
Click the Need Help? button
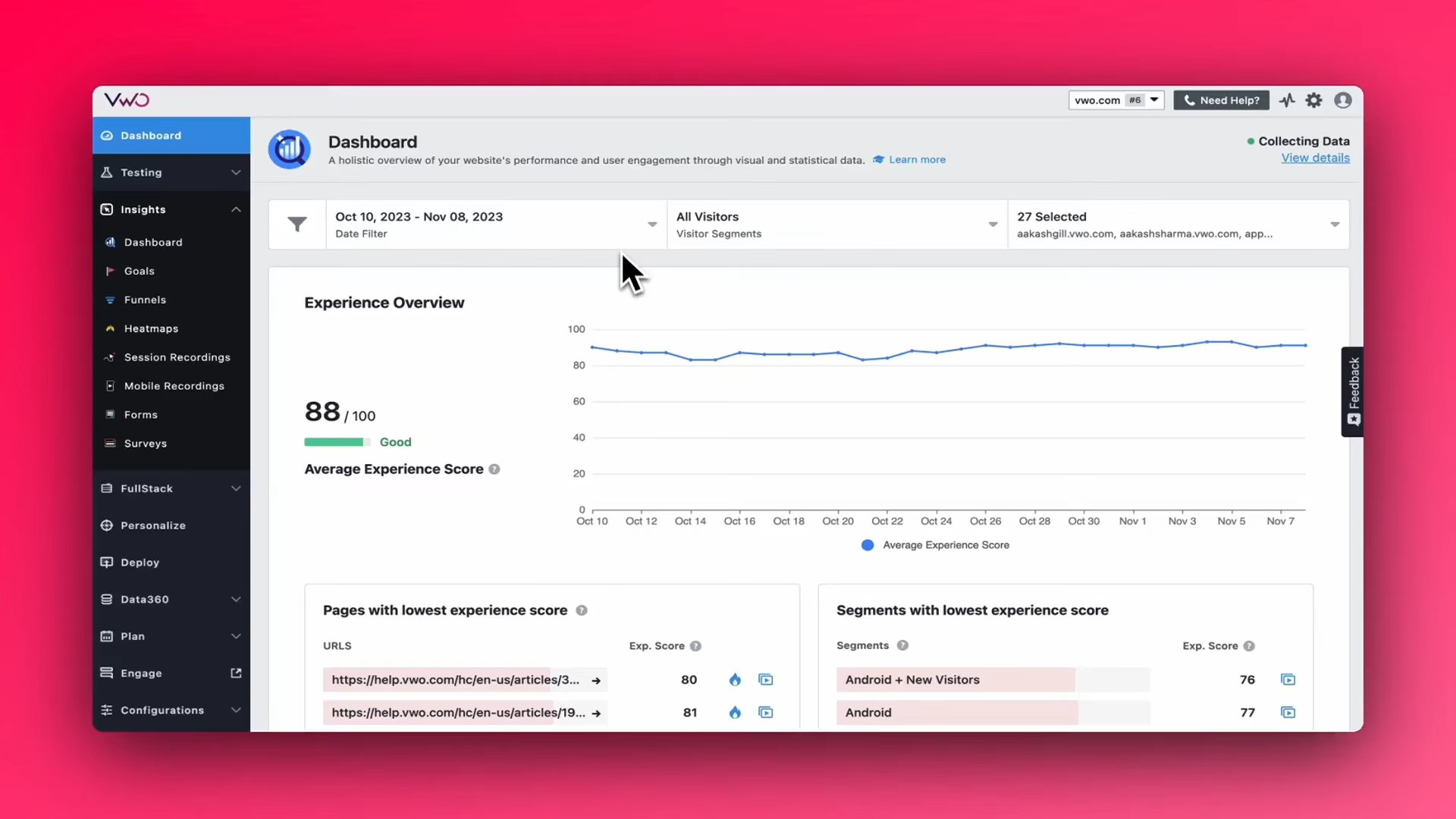point(1220,99)
